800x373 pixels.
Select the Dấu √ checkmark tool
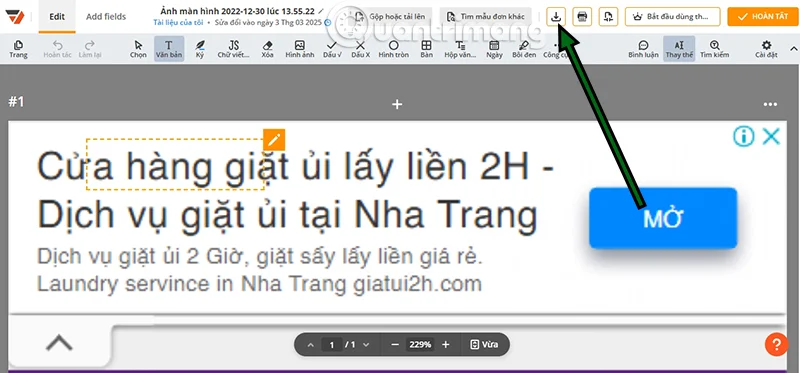[332, 49]
